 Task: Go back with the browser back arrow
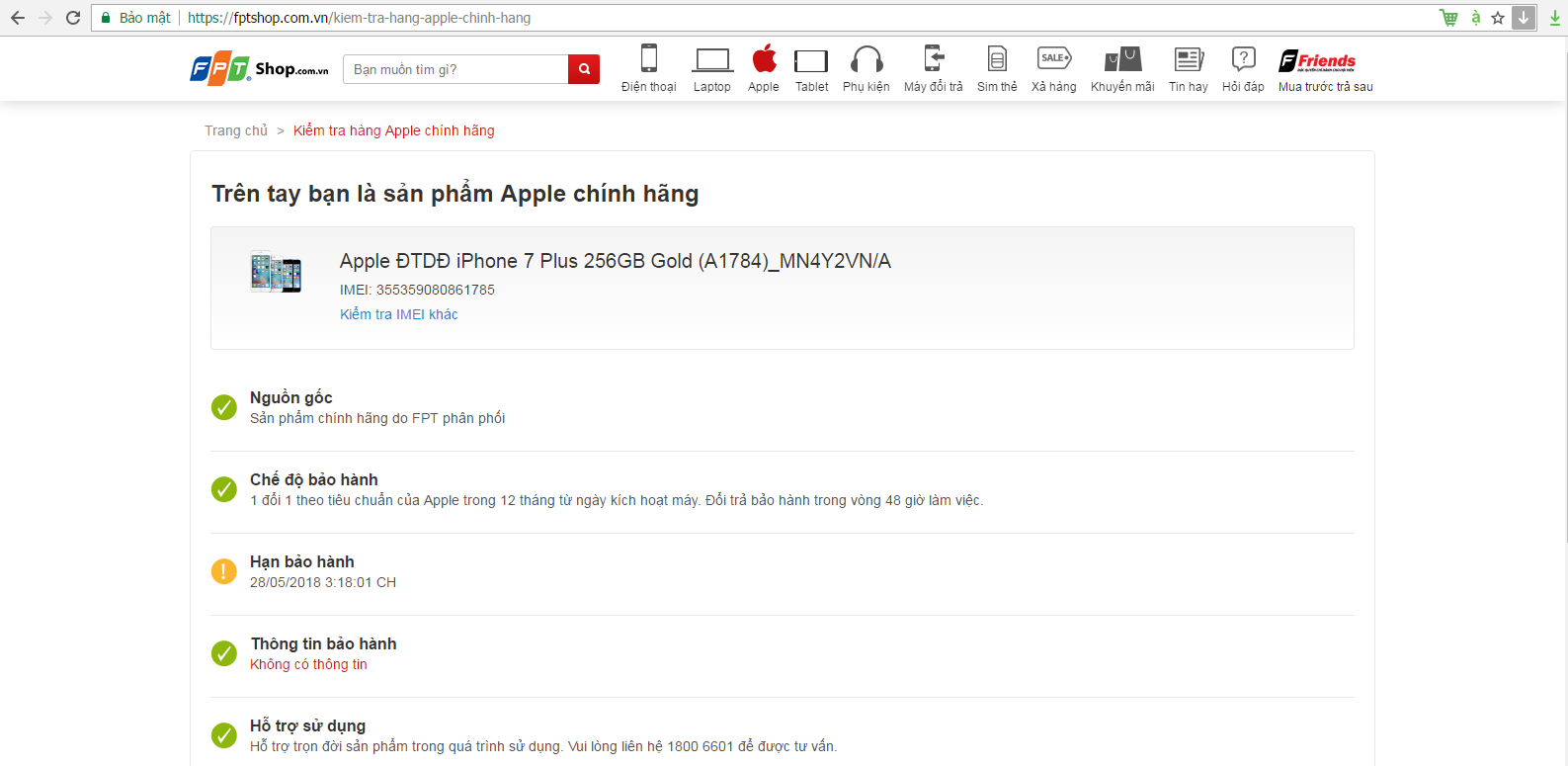[17, 18]
